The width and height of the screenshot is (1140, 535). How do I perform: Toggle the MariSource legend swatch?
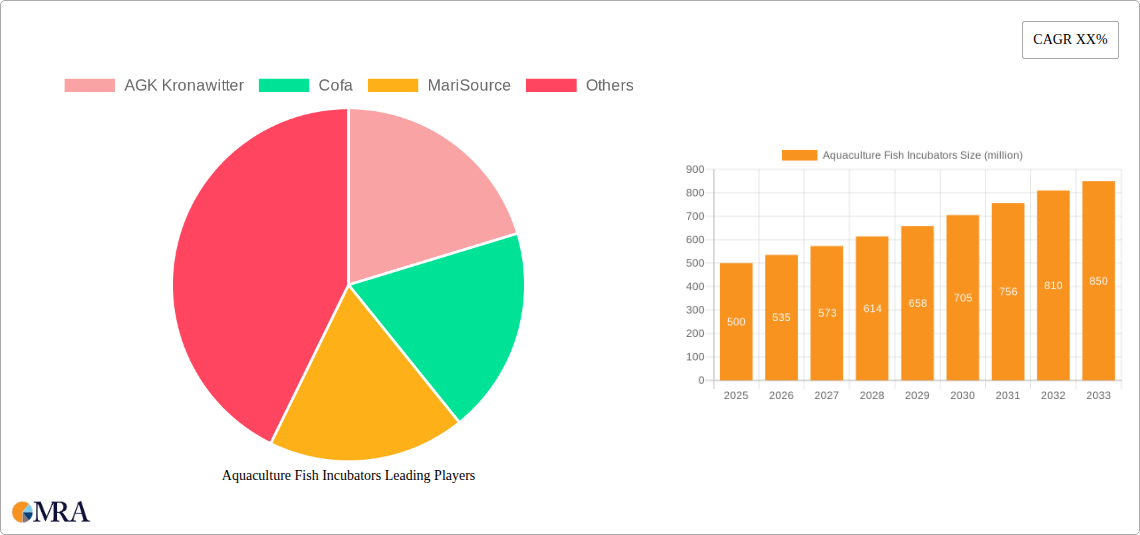[x=393, y=86]
